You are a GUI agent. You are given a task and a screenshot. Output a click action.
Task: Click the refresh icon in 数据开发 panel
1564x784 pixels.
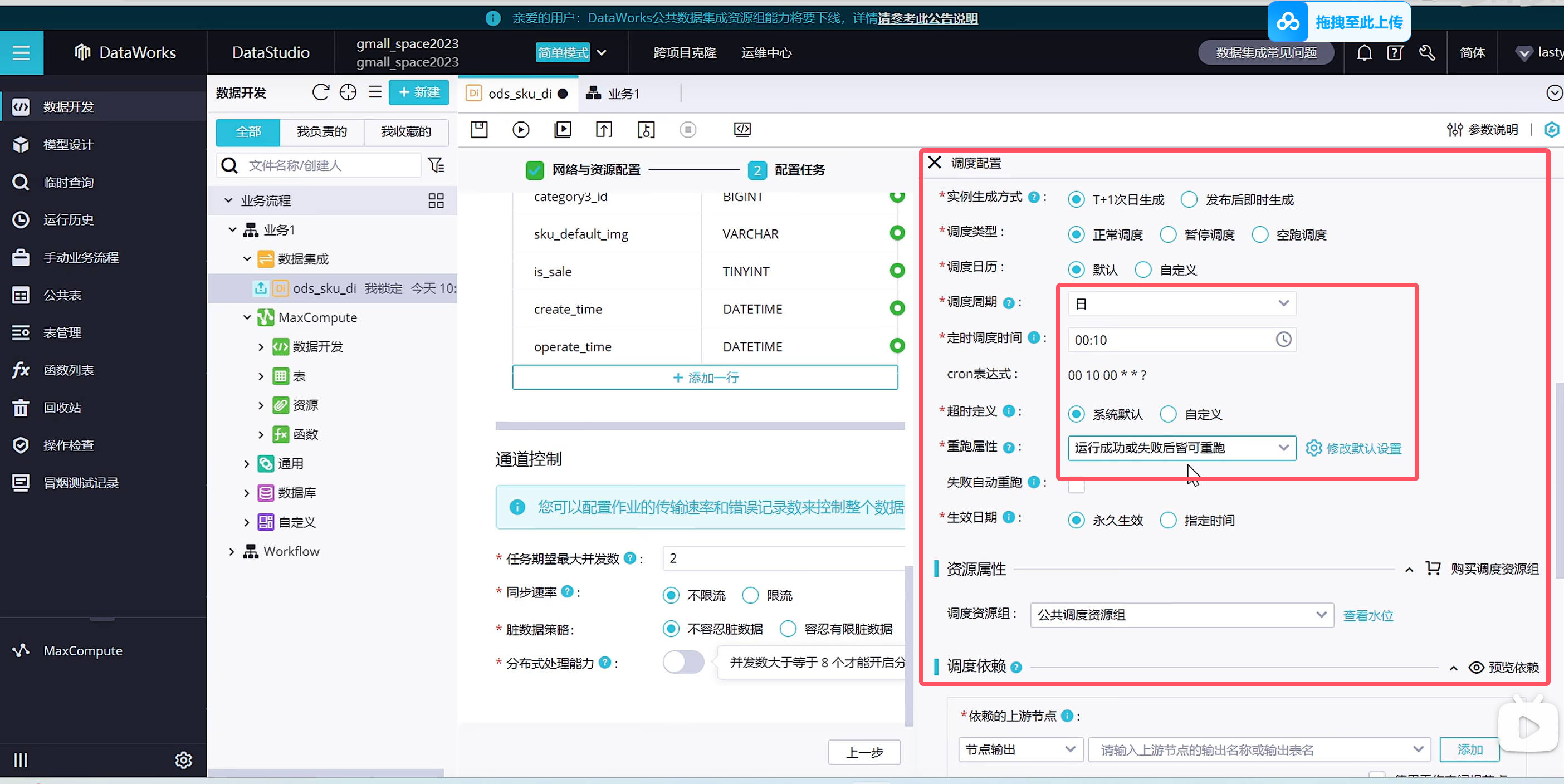(x=321, y=92)
